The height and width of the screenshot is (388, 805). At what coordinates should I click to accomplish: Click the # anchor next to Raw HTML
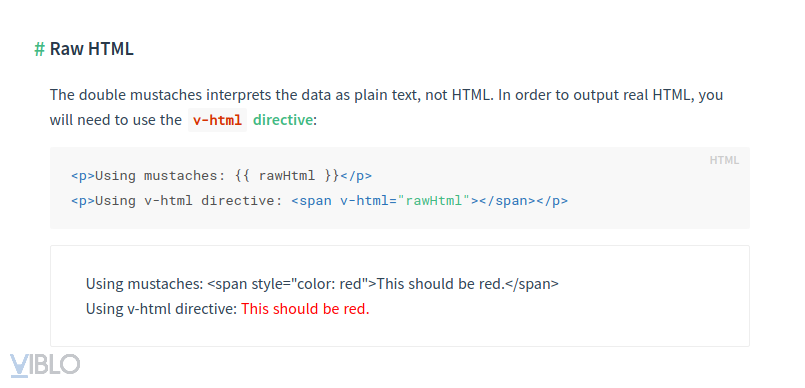(x=40, y=49)
